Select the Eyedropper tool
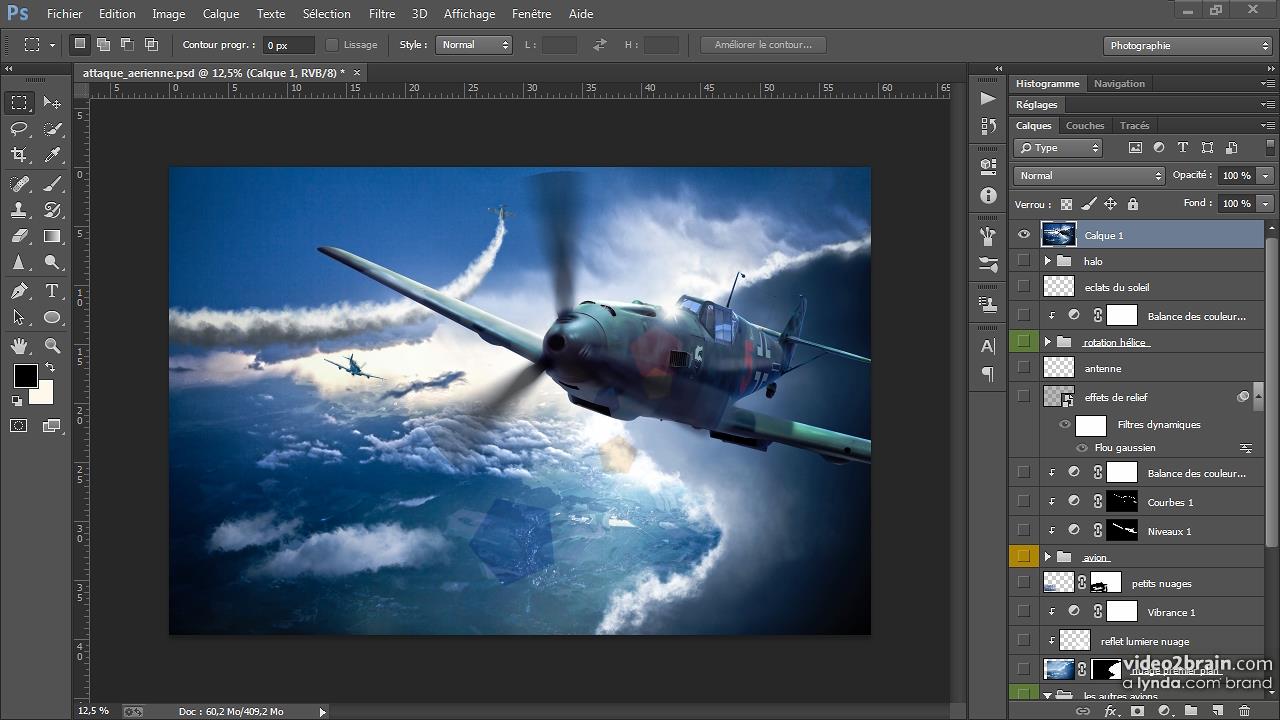Image resolution: width=1280 pixels, height=720 pixels. coord(53,155)
